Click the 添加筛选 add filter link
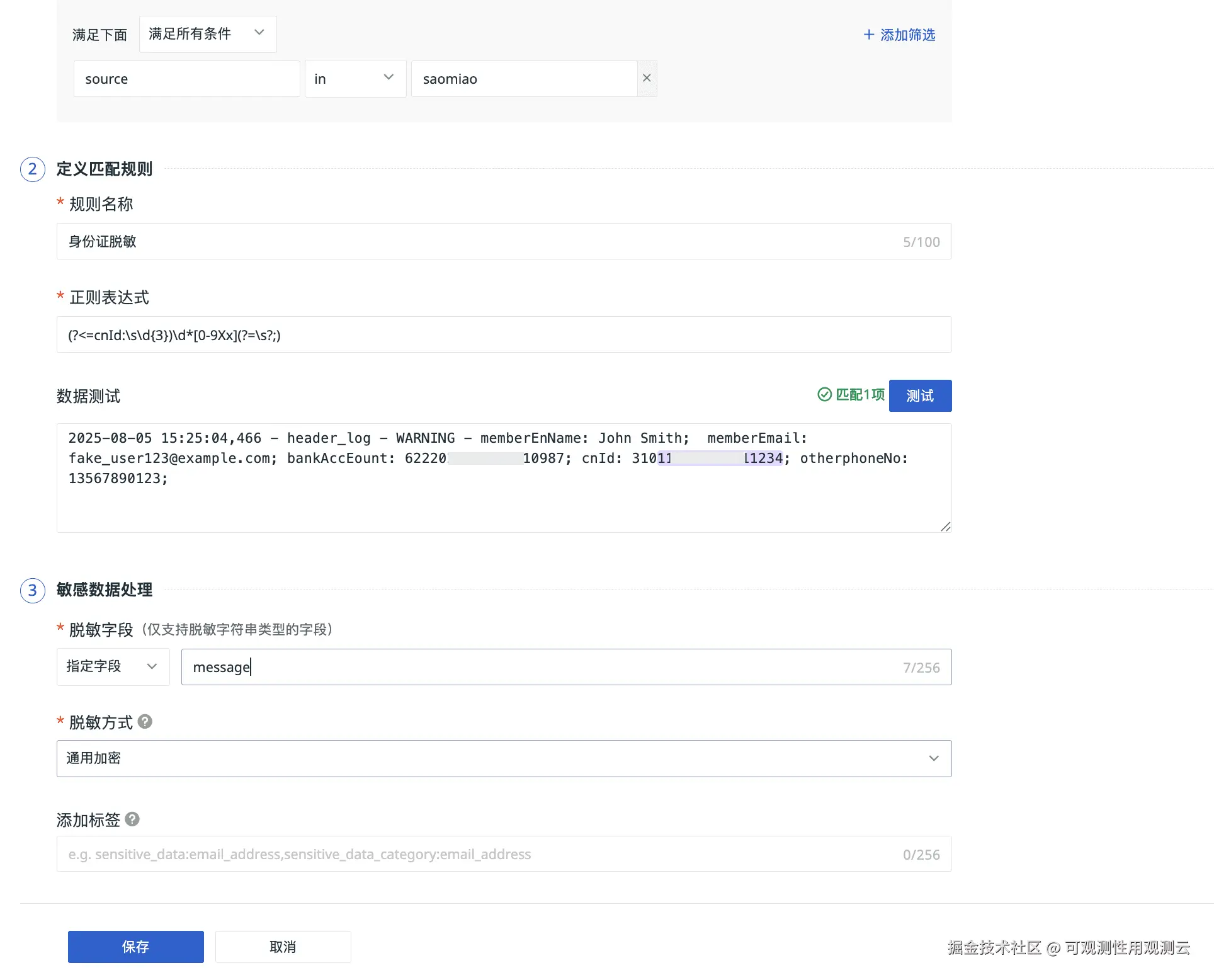 point(907,35)
